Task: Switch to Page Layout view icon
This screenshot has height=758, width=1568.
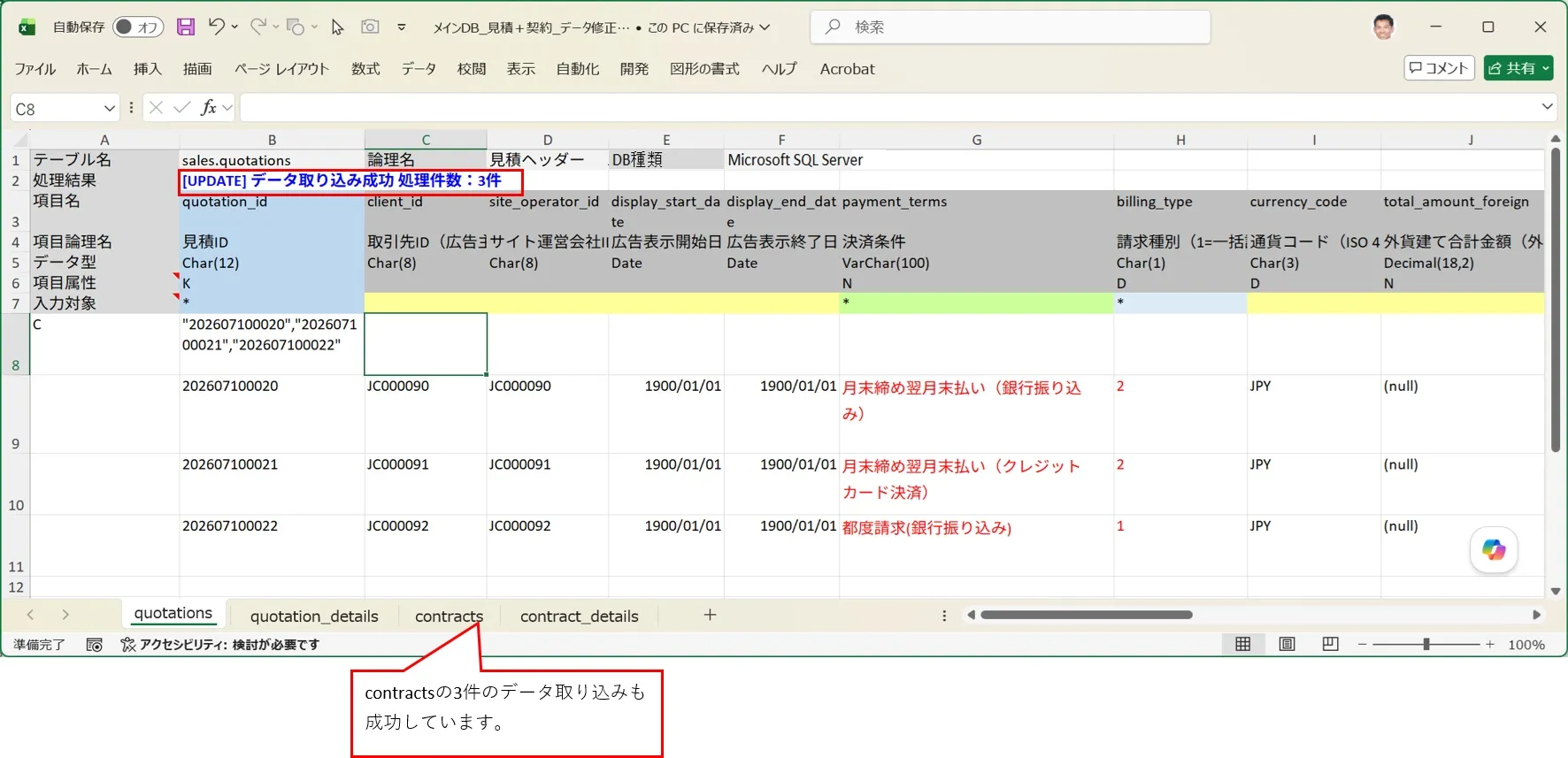Action: pyautogui.click(x=1287, y=645)
